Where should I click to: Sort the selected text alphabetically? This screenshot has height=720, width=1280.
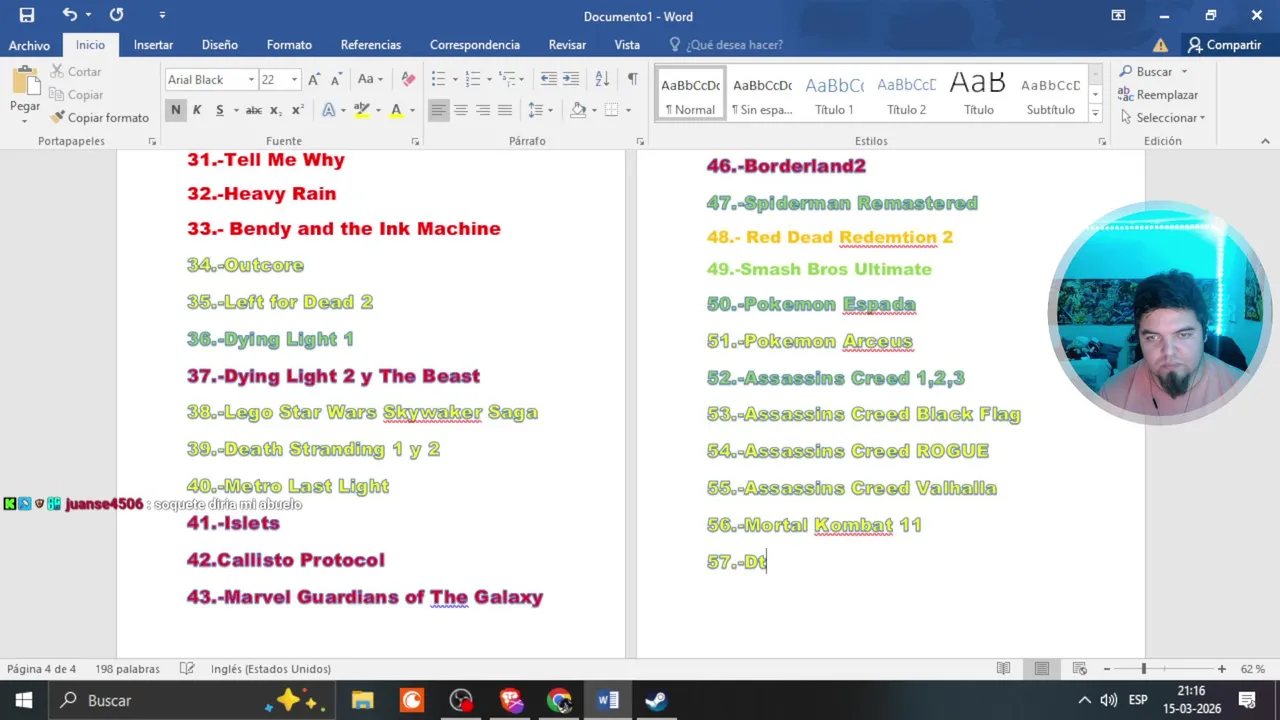click(602, 79)
